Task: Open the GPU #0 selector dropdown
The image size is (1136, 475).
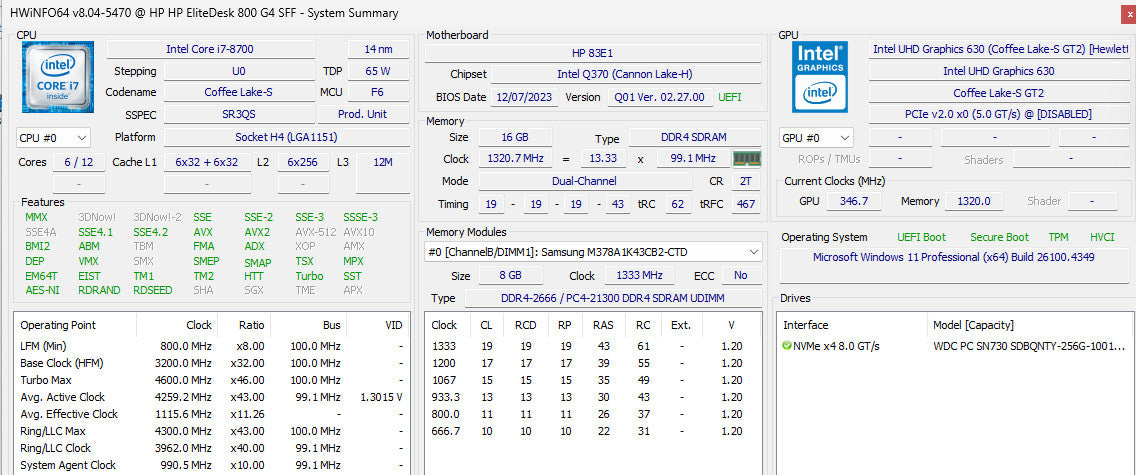Action: pyautogui.click(x=816, y=138)
